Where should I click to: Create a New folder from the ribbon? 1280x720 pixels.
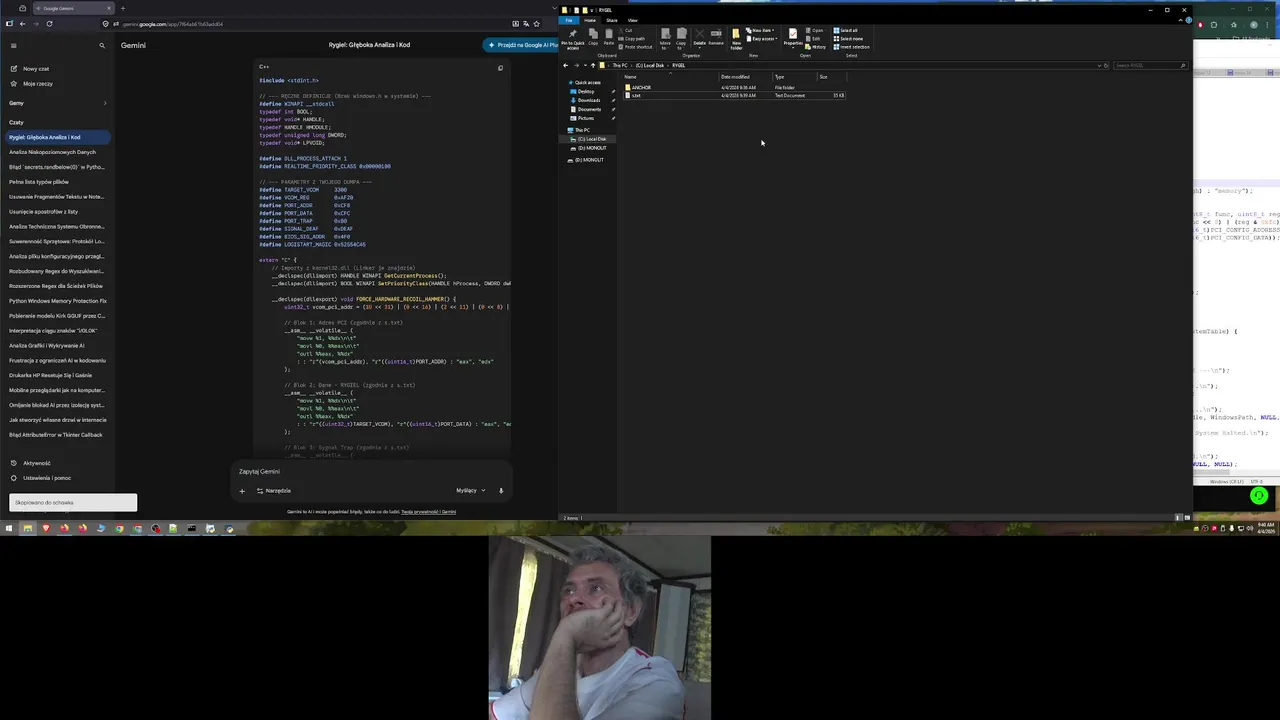(736, 39)
